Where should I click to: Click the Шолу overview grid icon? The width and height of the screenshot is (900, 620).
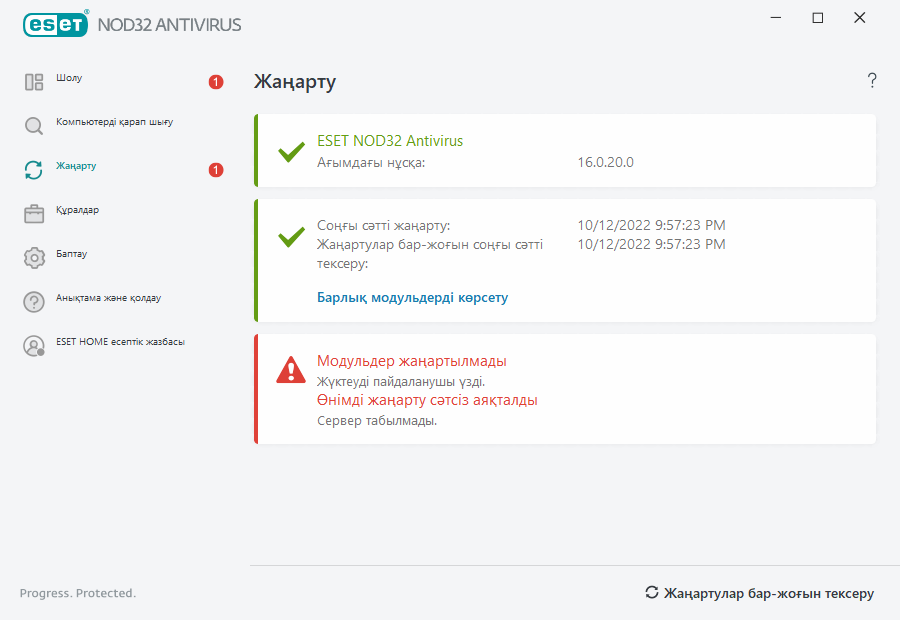[34, 82]
